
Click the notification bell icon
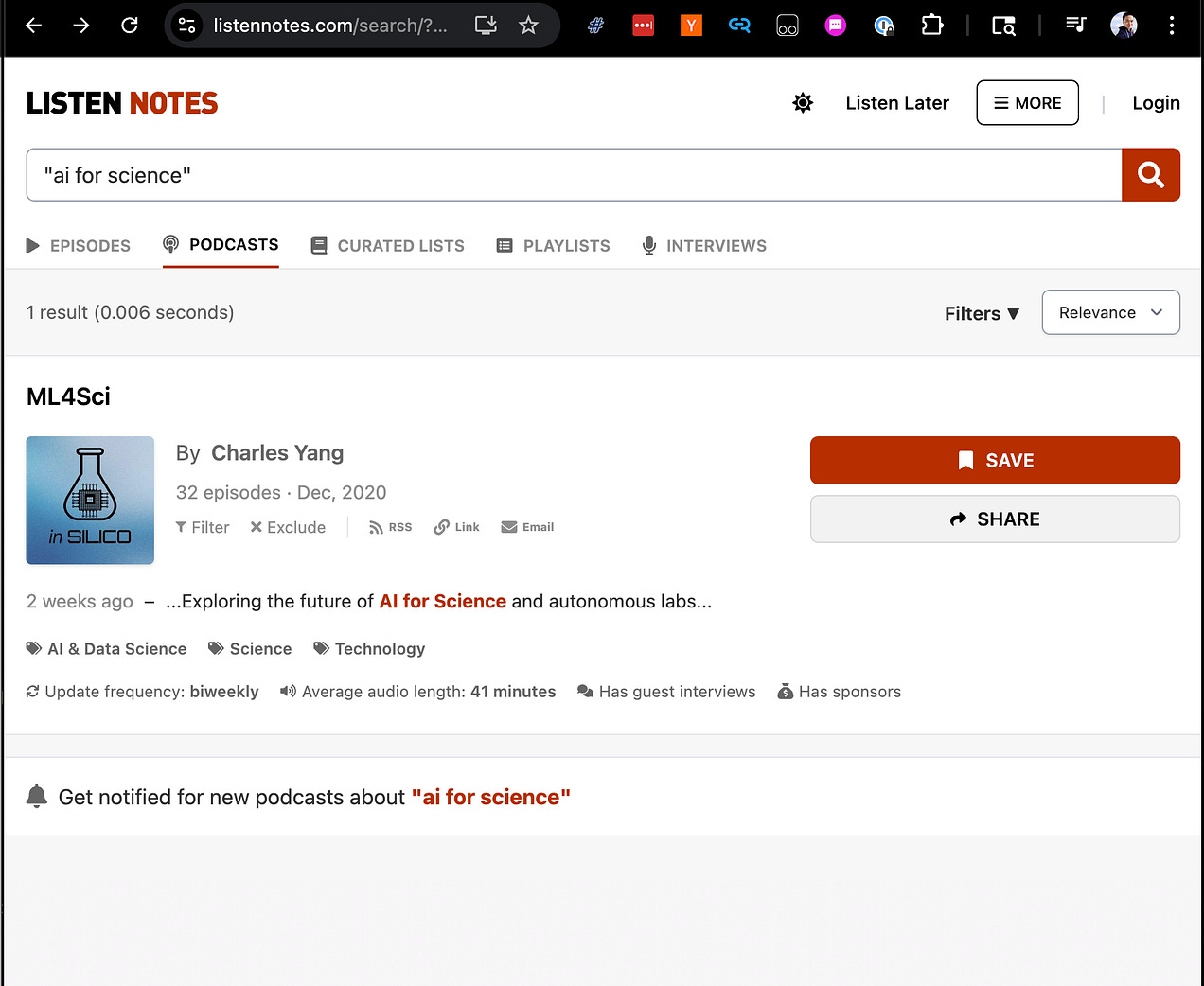click(36, 796)
